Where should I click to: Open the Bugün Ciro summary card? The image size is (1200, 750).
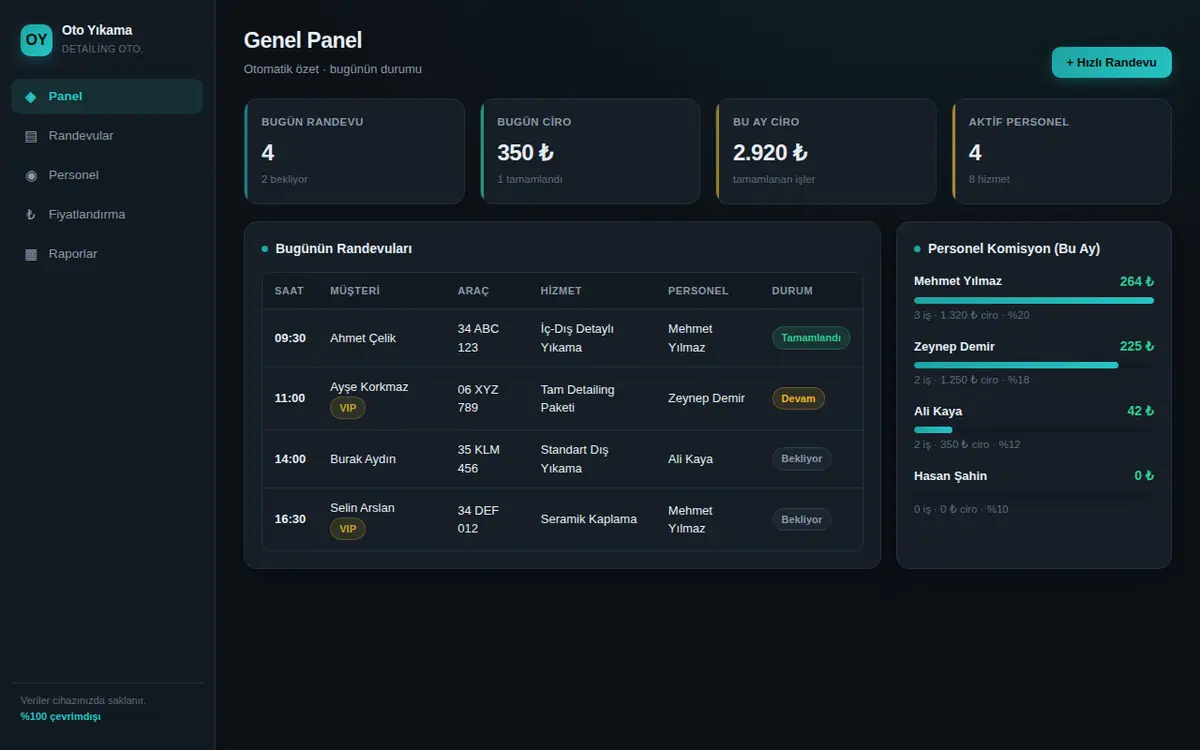590,151
